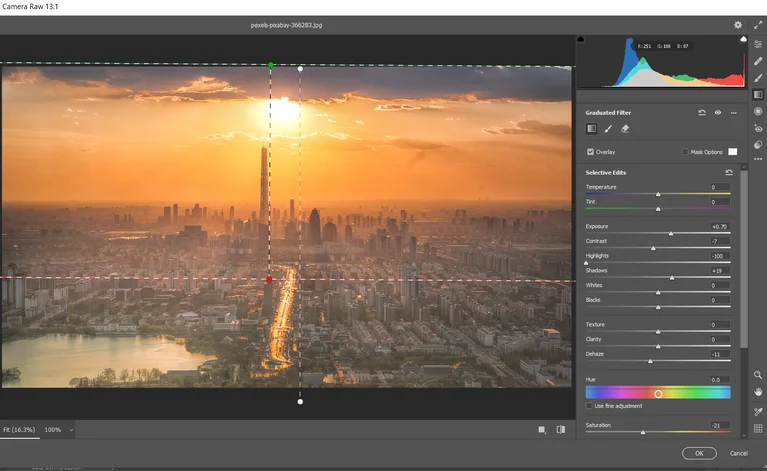Open Graduated Filter more options menu
767x471 pixels.
(x=733, y=113)
